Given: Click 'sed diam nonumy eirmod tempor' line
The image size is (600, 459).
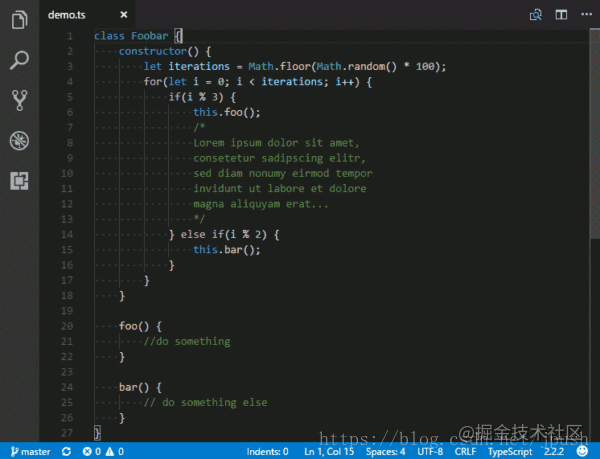Looking at the screenshot, I should [x=282, y=174].
